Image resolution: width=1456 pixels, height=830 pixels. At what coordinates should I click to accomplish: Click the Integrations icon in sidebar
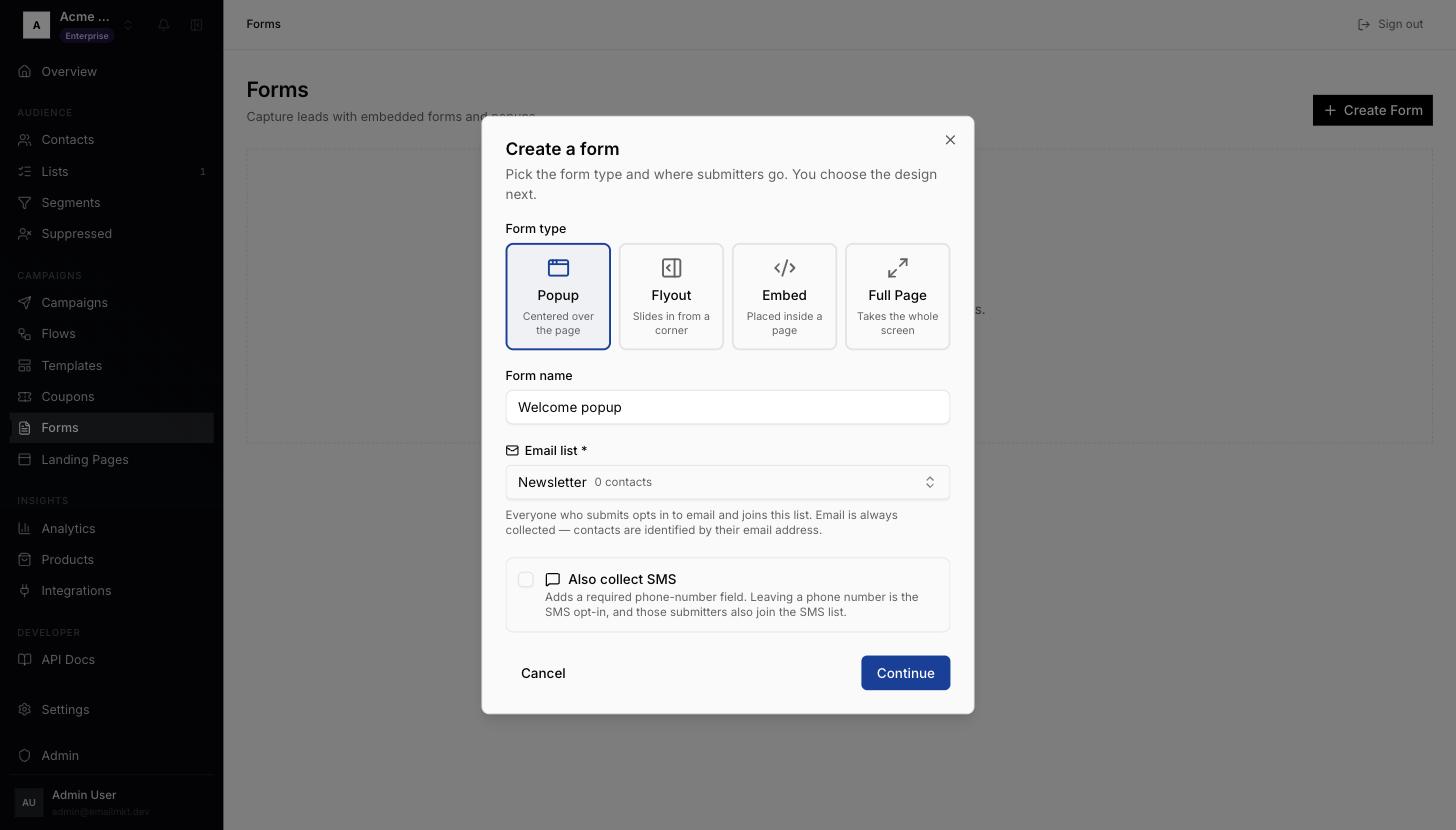coord(25,591)
